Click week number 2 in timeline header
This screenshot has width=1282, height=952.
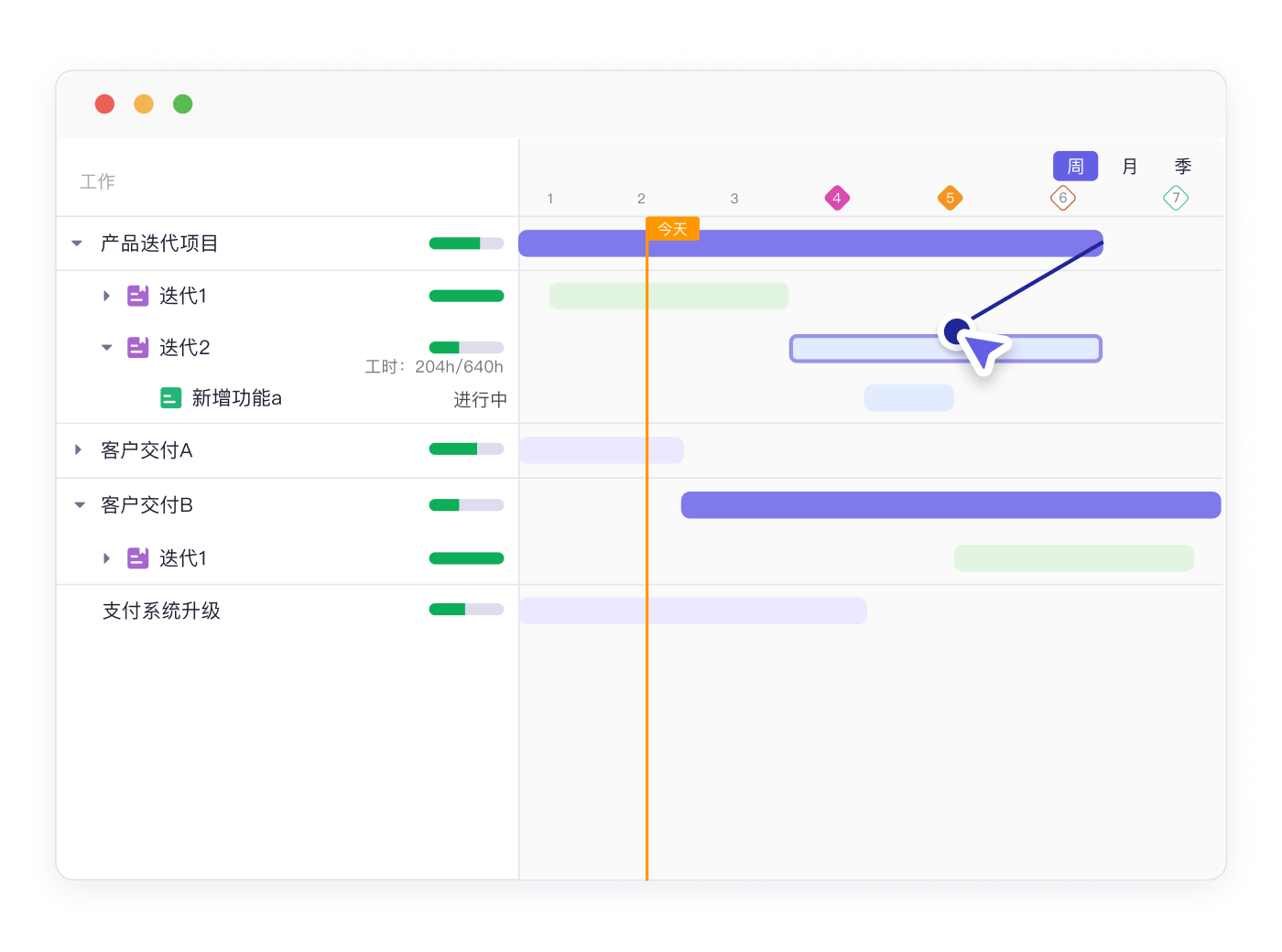click(642, 199)
